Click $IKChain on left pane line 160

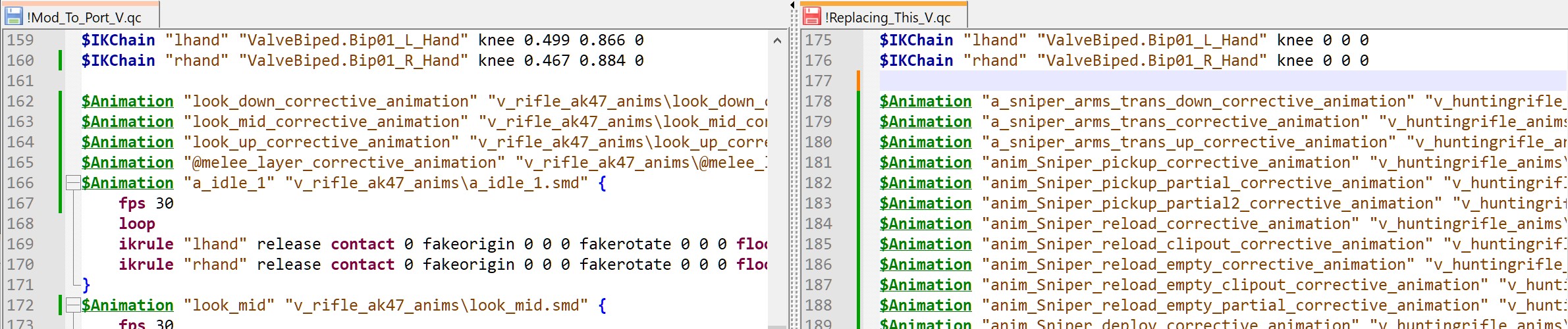[x=119, y=61]
